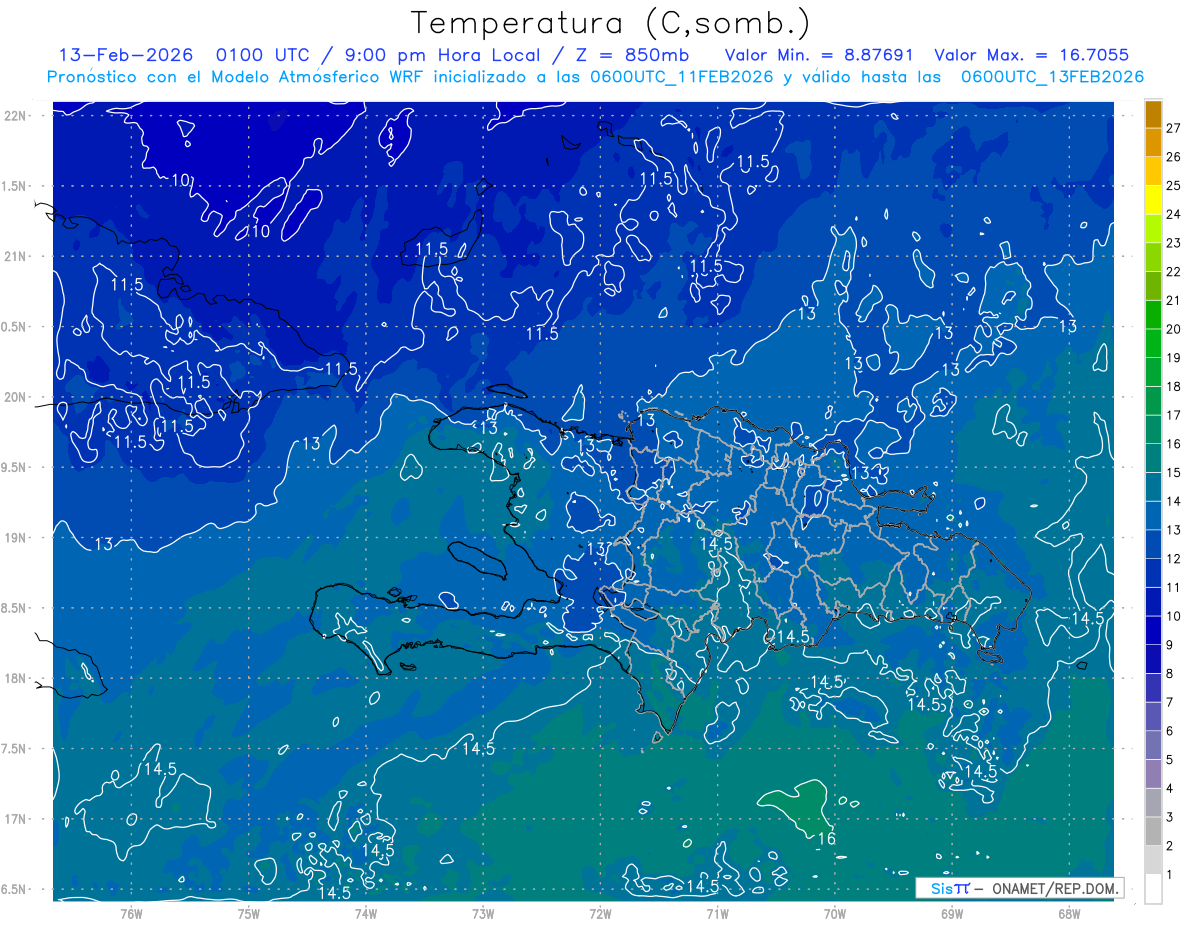Click the '8' colorbar label

[x=1170, y=674]
